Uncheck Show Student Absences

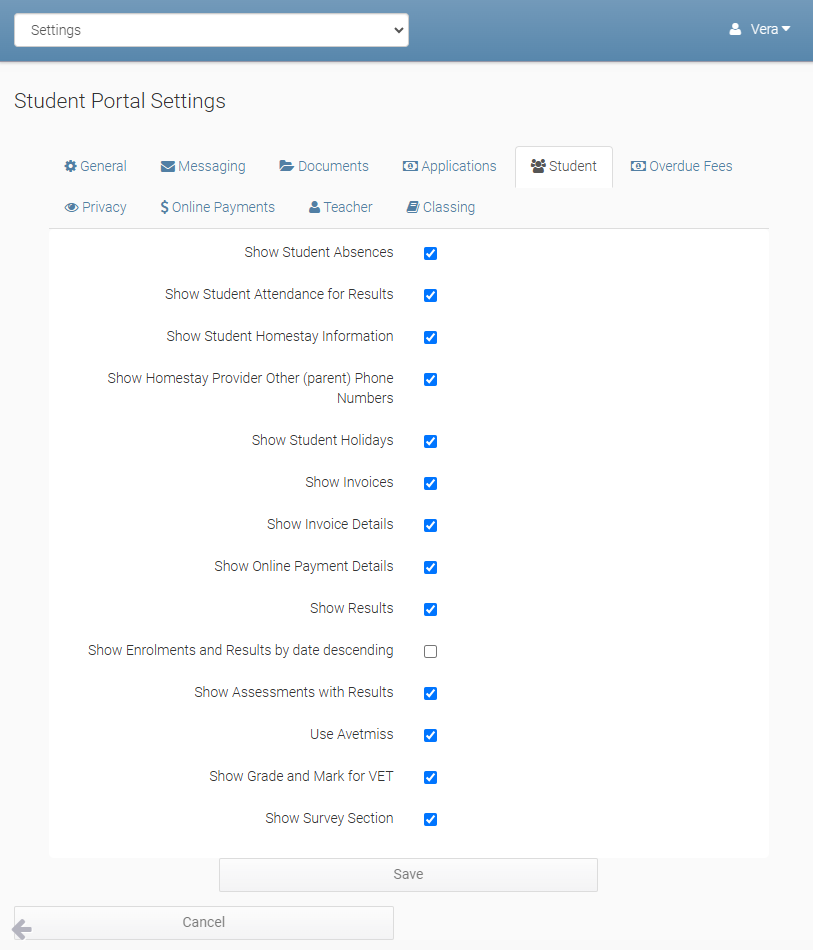(x=430, y=253)
